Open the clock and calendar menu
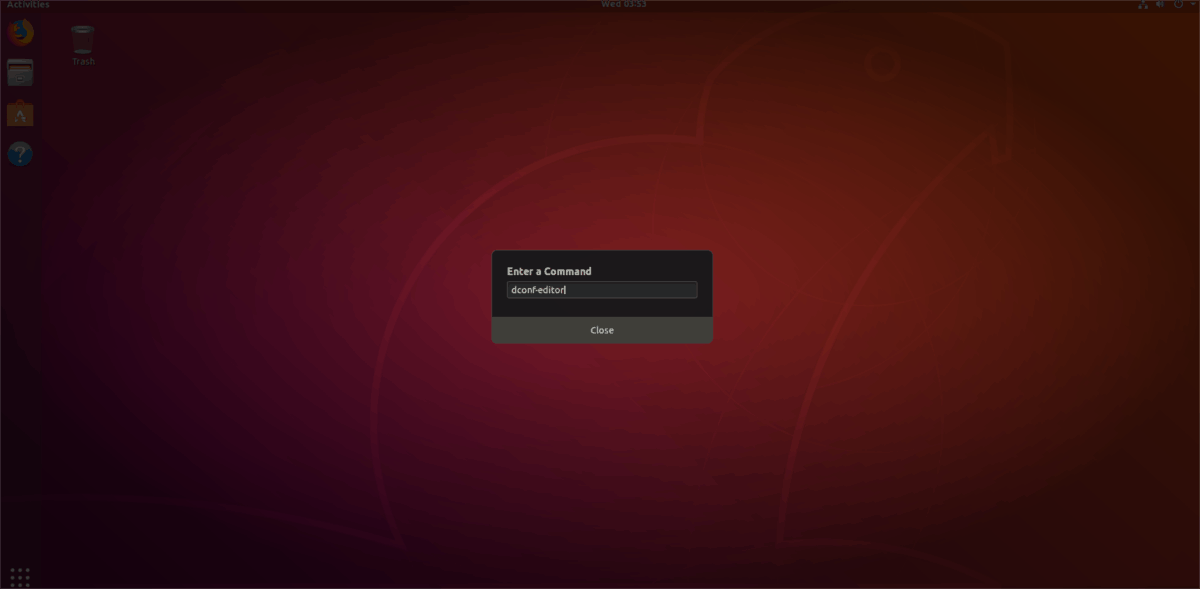Viewport: 1200px width, 589px height. 623,4
